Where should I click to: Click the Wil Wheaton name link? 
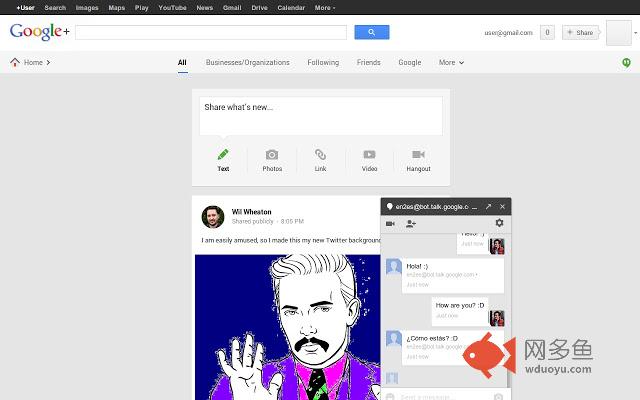[x=251, y=212]
